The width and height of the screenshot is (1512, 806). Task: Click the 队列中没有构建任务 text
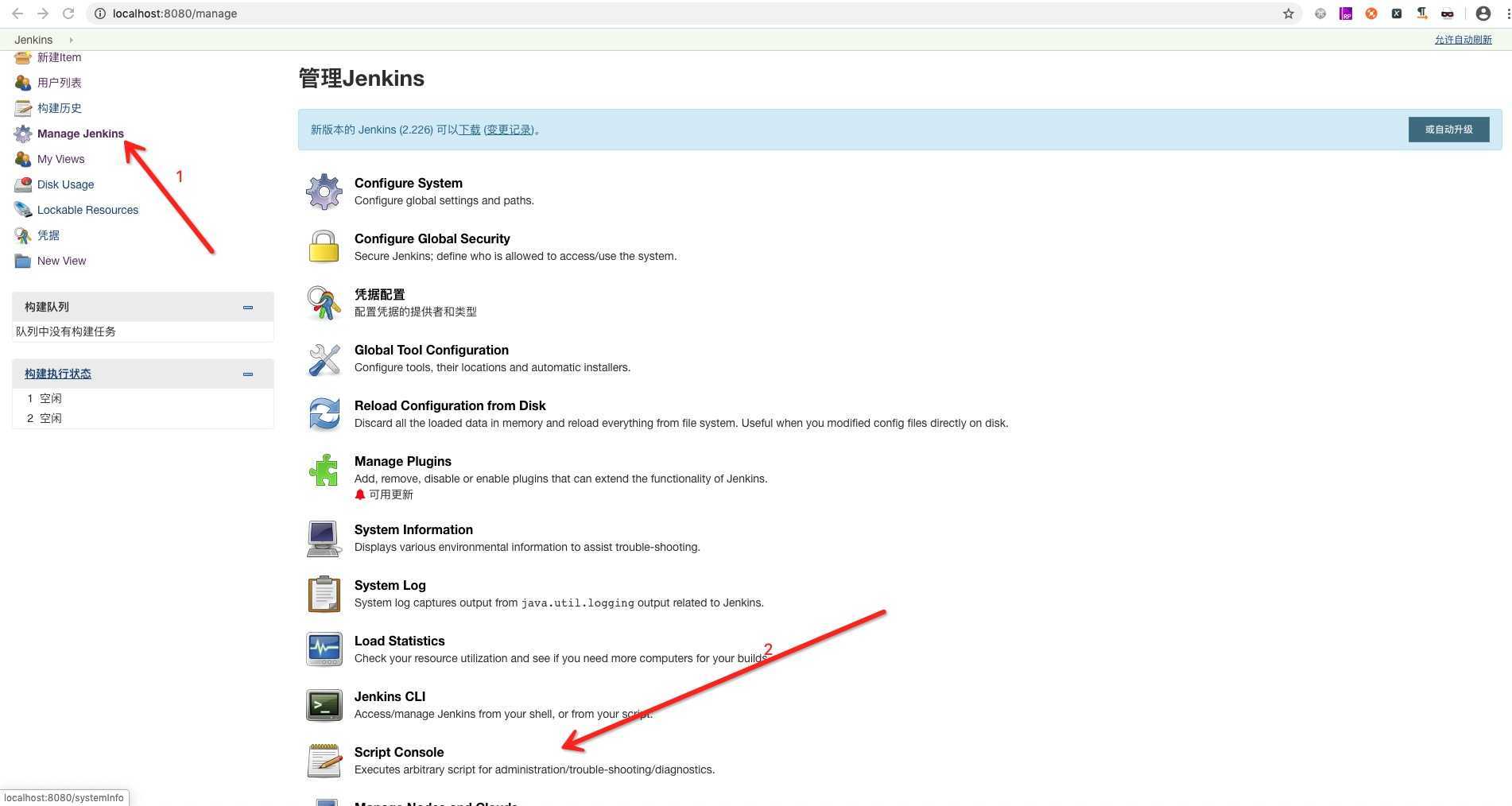click(x=66, y=331)
